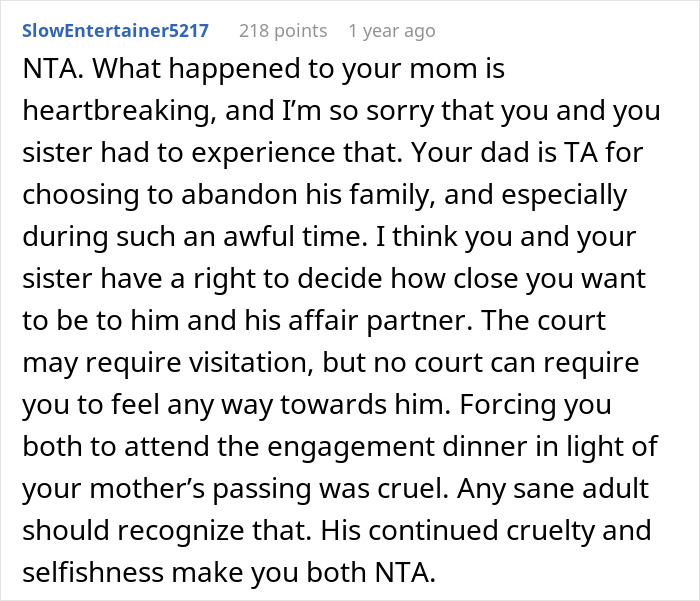Click the phrase 'during such an awful time'
The height and width of the screenshot is (601, 700).
(x=192, y=237)
